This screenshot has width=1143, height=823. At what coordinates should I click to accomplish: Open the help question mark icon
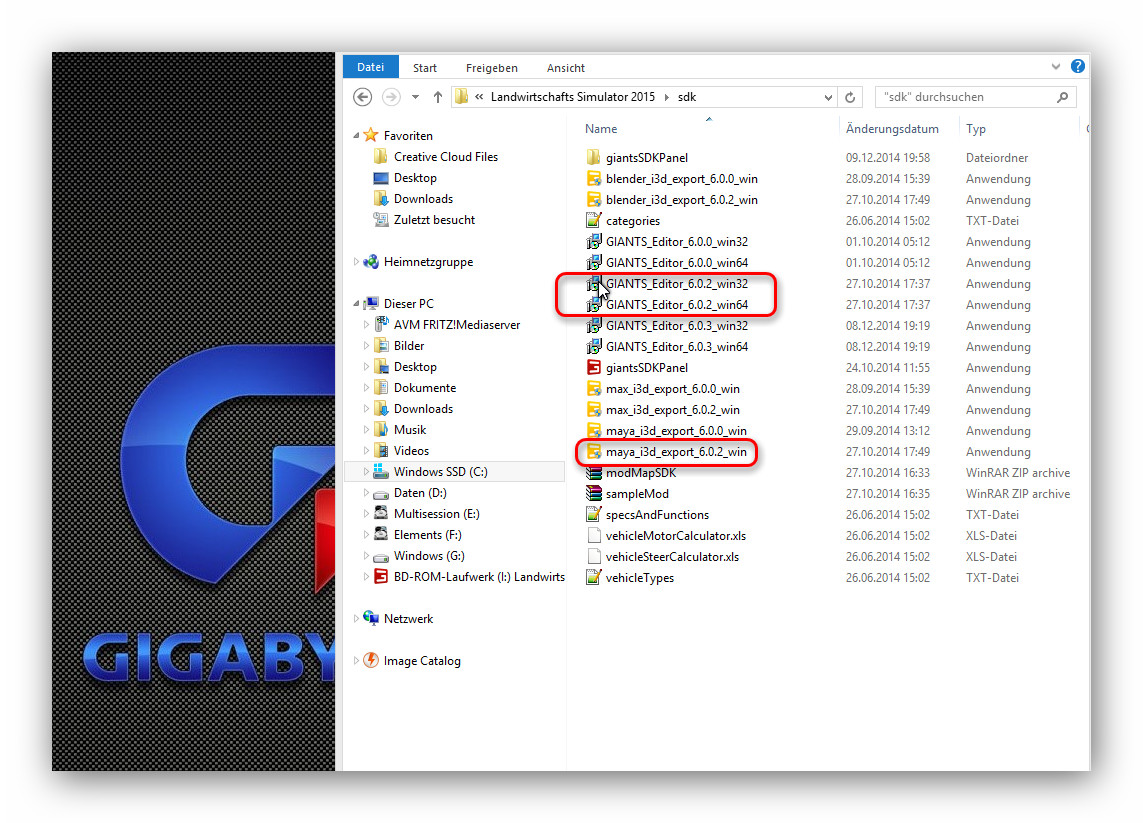pos(1077,67)
